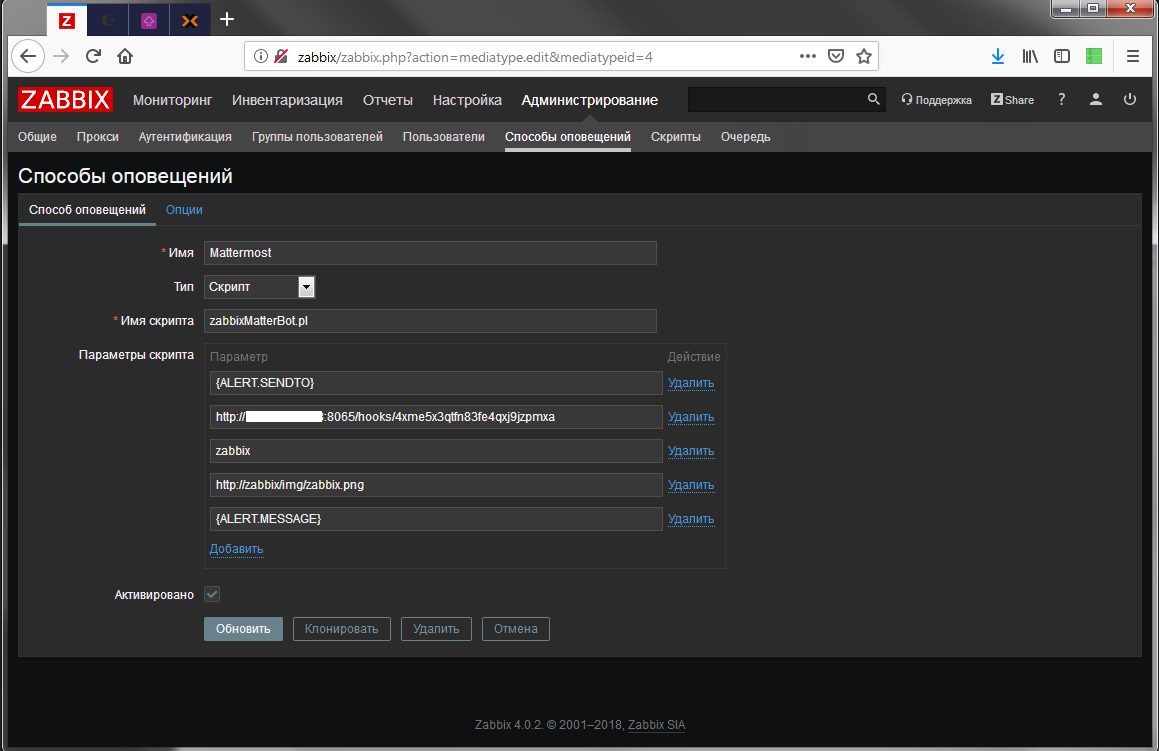Viewport: 1159px width, 751px height.
Task: Open Способы оповещений submenu item
Action: (x=568, y=137)
